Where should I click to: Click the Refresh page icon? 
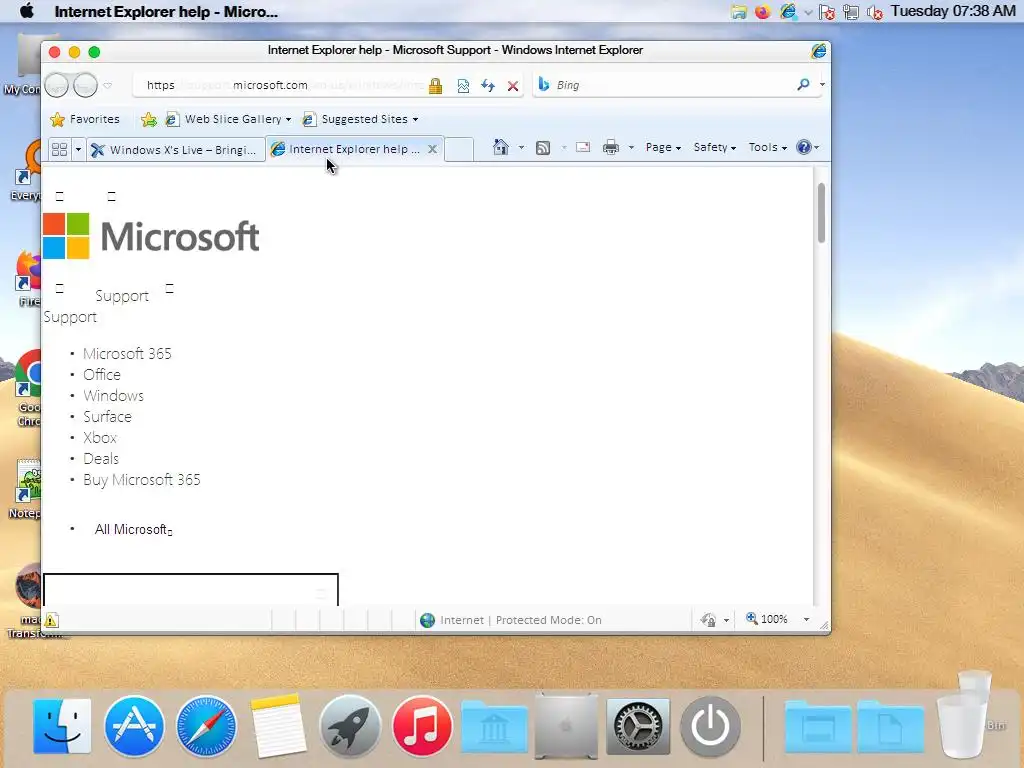[x=488, y=86]
